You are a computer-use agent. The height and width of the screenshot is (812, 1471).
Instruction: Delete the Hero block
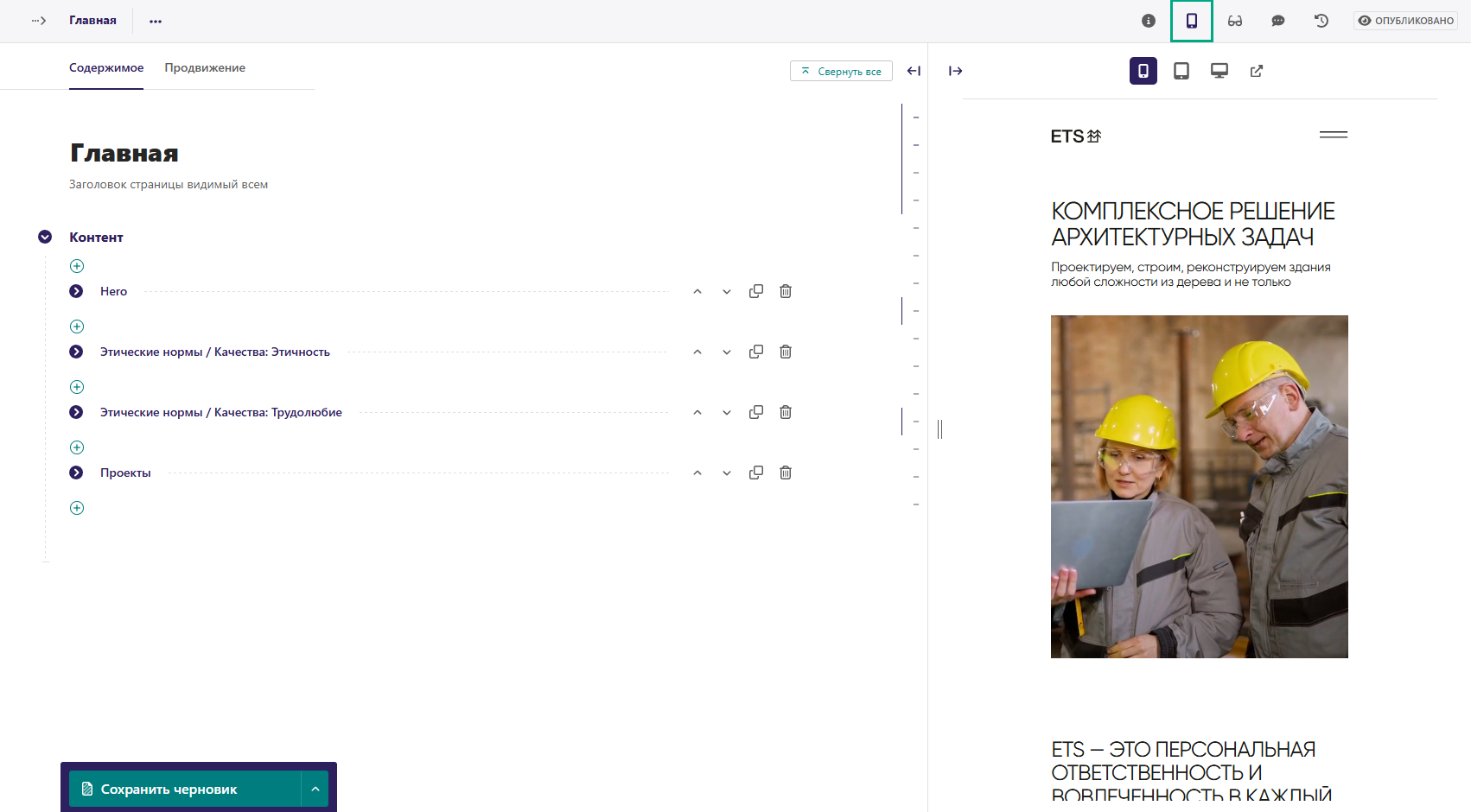(786, 291)
